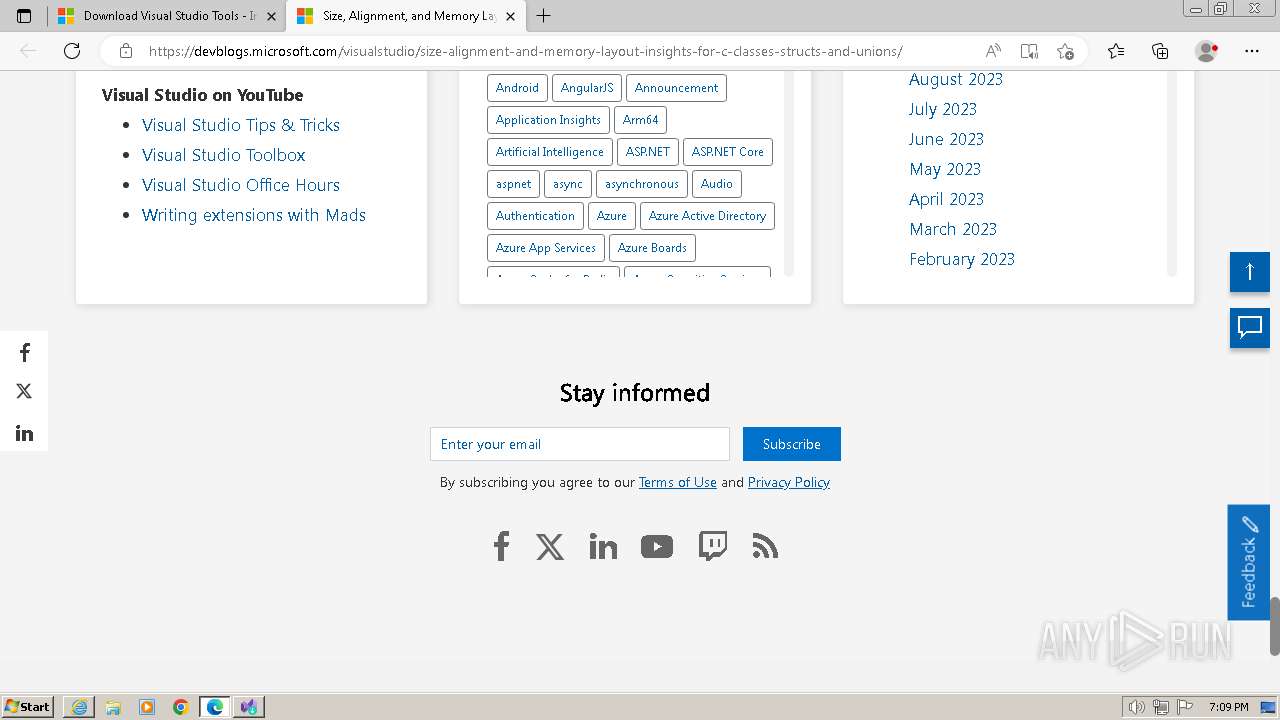Select the Announcement tag
Screen dimensions: 1280x720
click(x=676, y=88)
